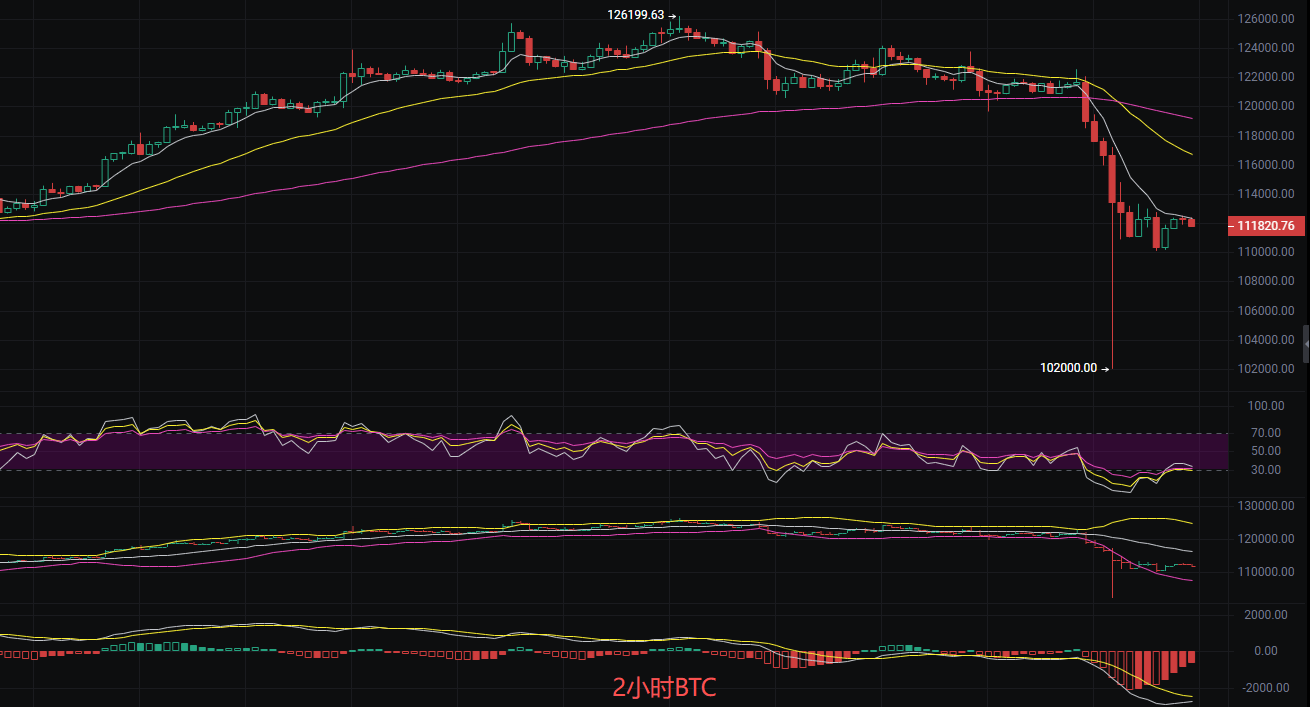
Task: Expand the collapsed right side panel arrow
Action: click(x=1305, y=344)
